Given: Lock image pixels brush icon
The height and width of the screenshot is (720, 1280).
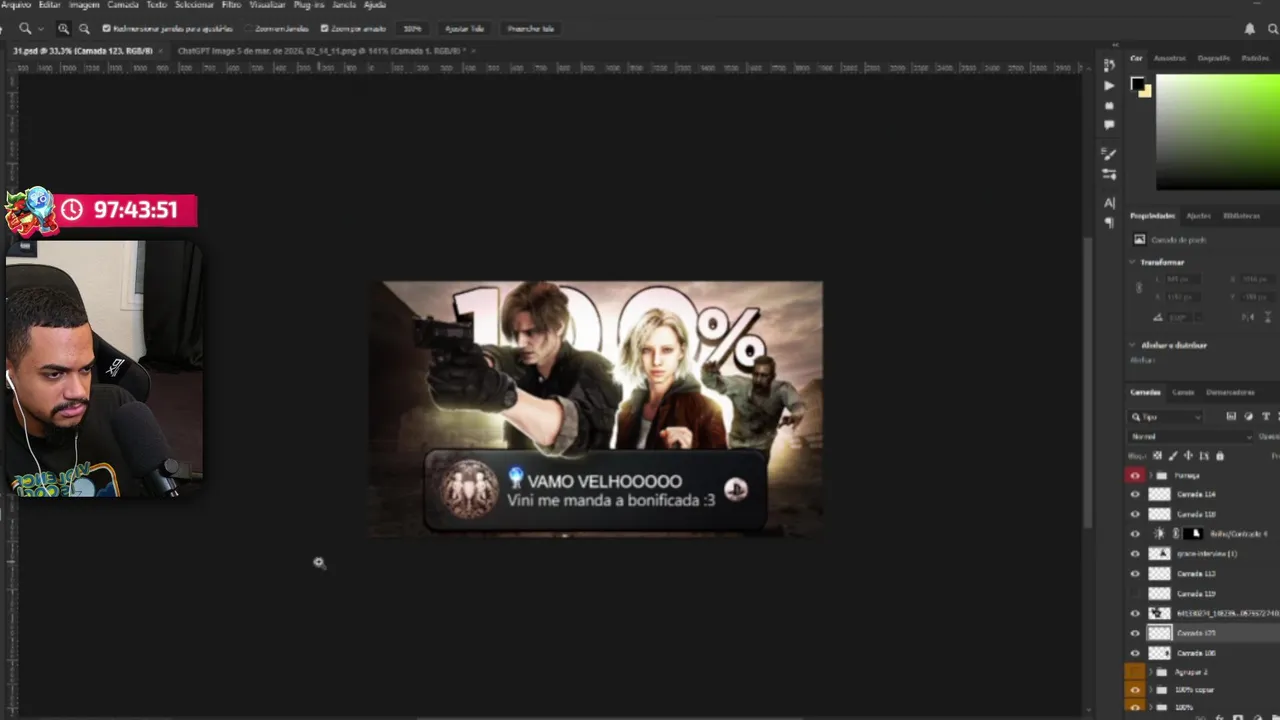Looking at the screenshot, I should click(1173, 456).
